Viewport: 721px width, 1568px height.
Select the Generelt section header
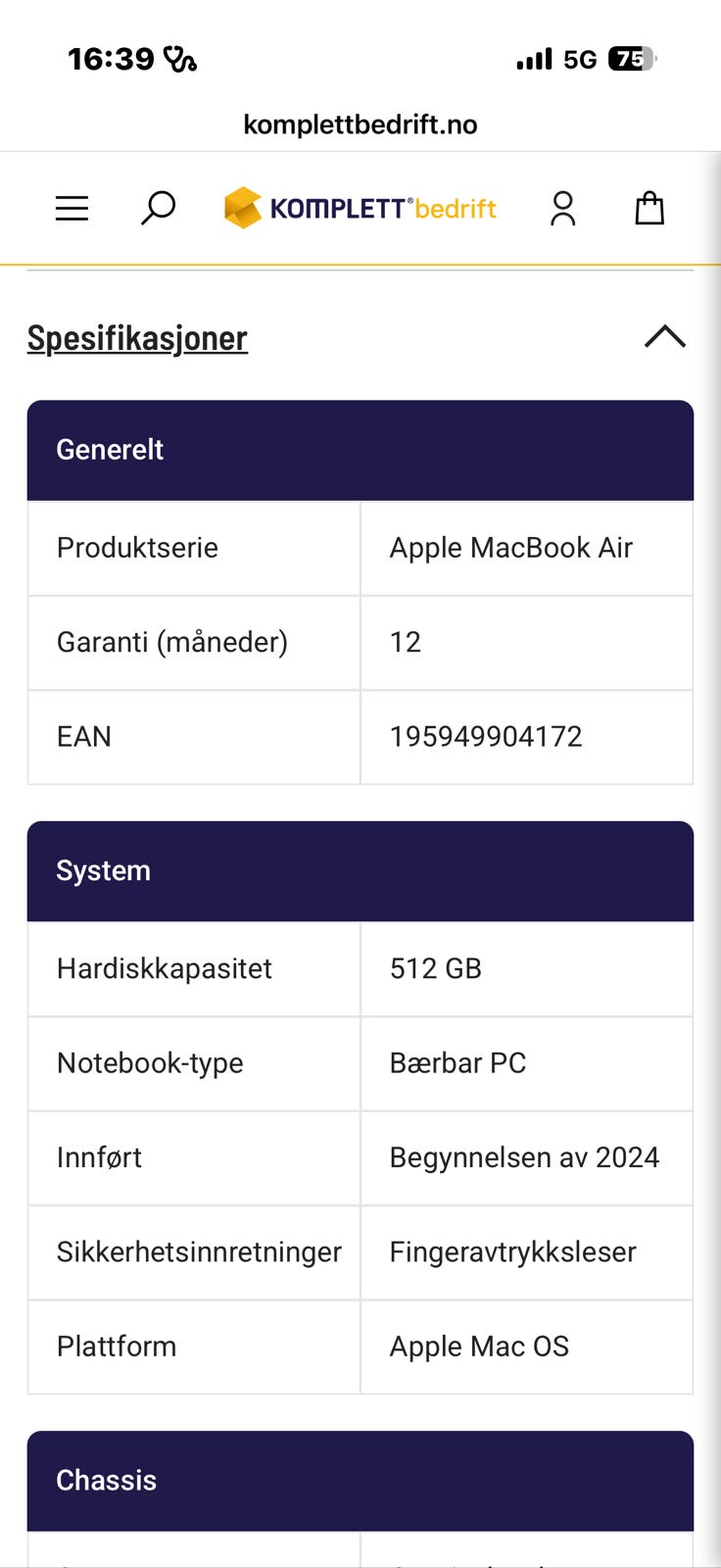[360, 450]
